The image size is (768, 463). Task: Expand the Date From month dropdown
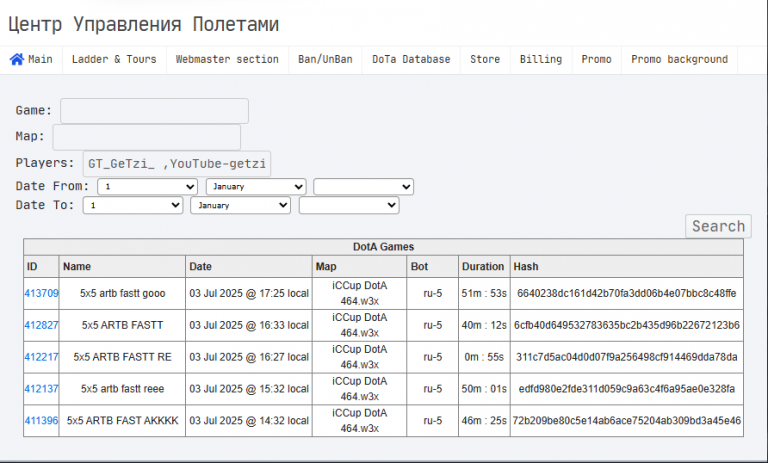(x=256, y=187)
